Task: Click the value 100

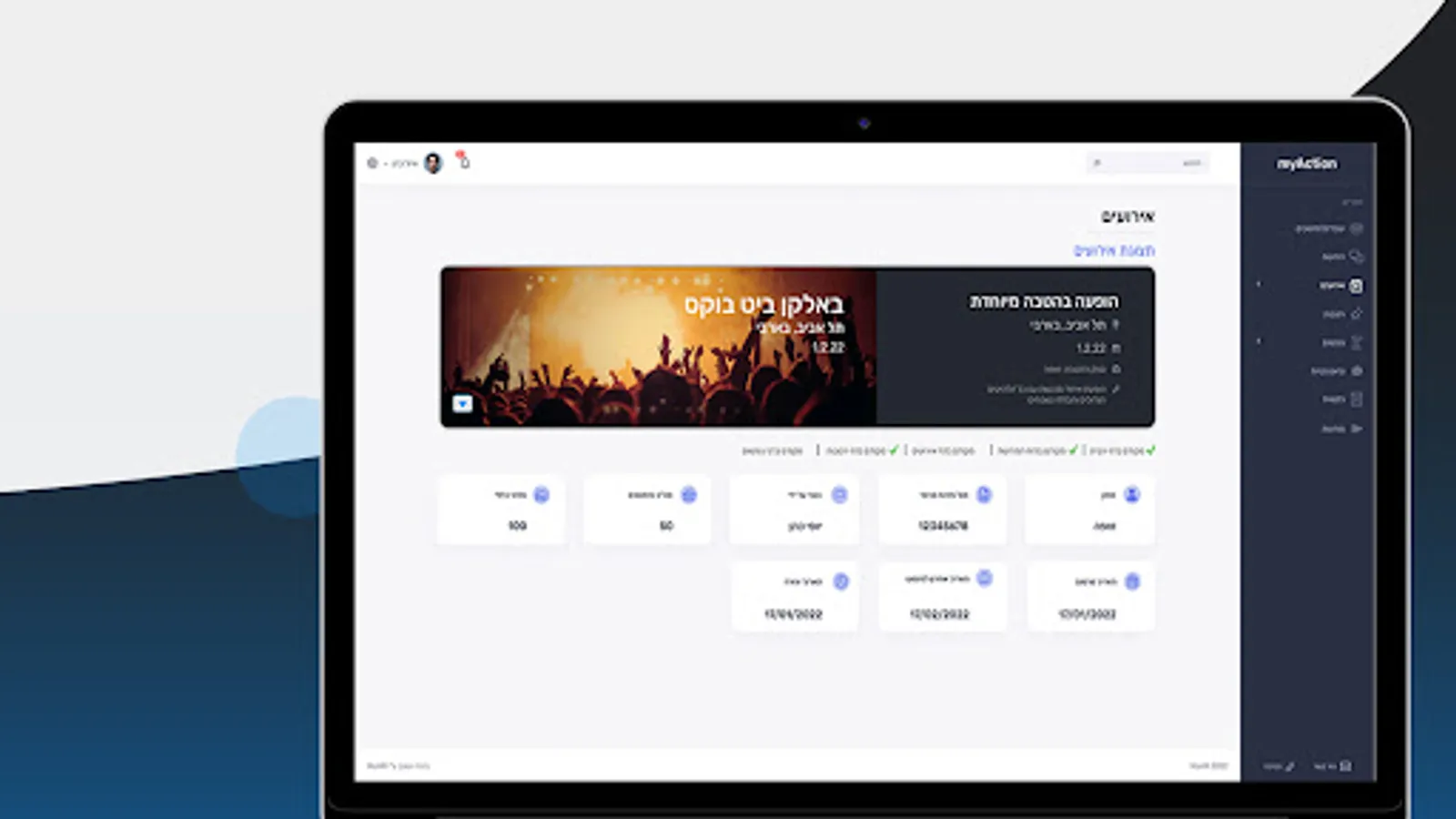Action: click(517, 526)
